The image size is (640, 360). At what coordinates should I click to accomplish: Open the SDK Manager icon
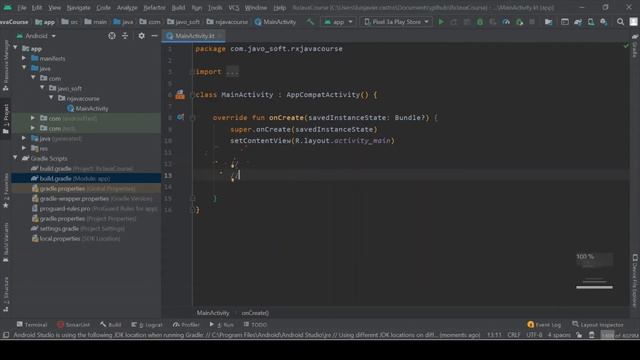pos(604,22)
